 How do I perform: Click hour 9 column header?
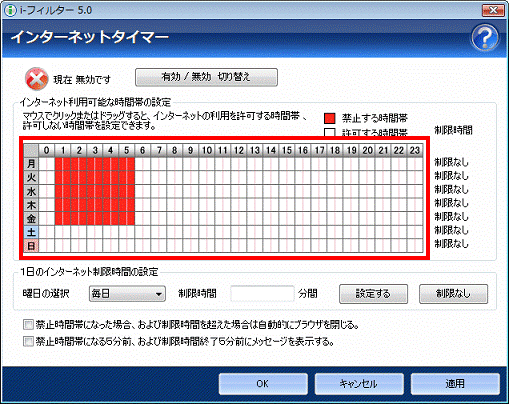[191, 150]
